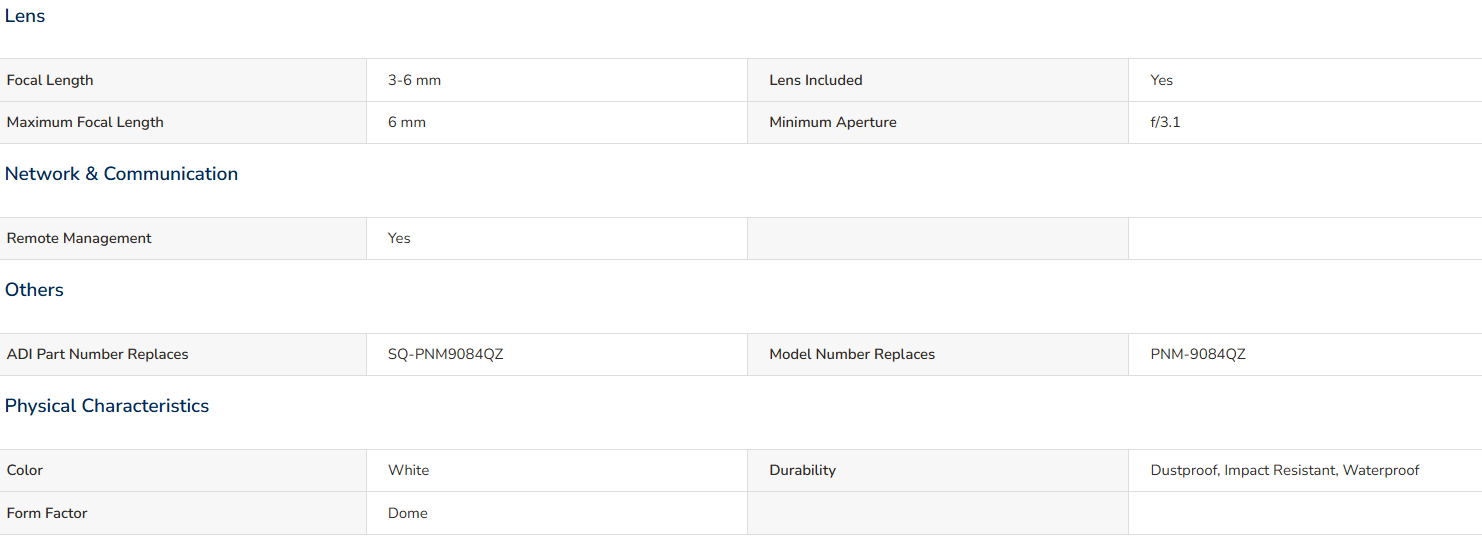
Task: Click the Network & Communication heading
Action: coord(121,174)
